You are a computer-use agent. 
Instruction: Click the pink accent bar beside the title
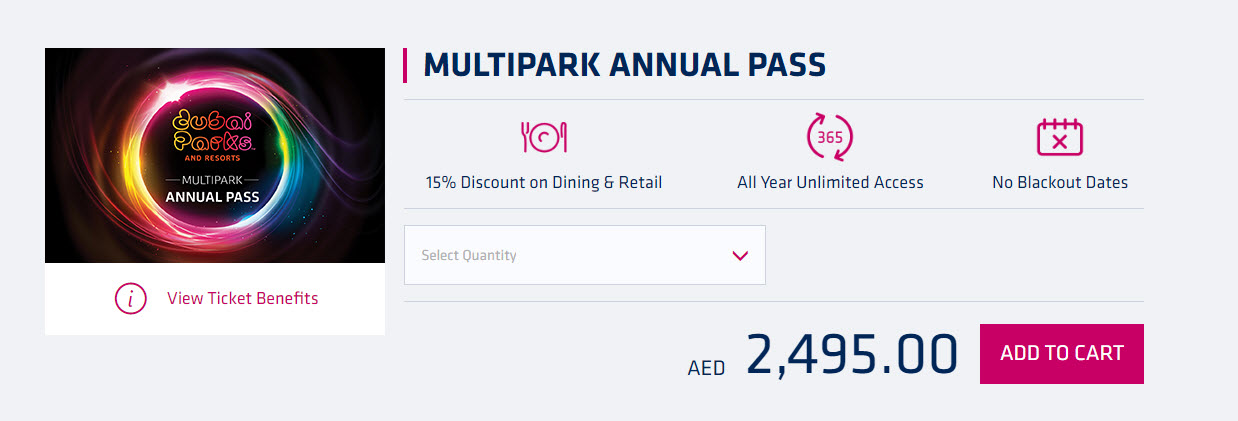point(405,65)
